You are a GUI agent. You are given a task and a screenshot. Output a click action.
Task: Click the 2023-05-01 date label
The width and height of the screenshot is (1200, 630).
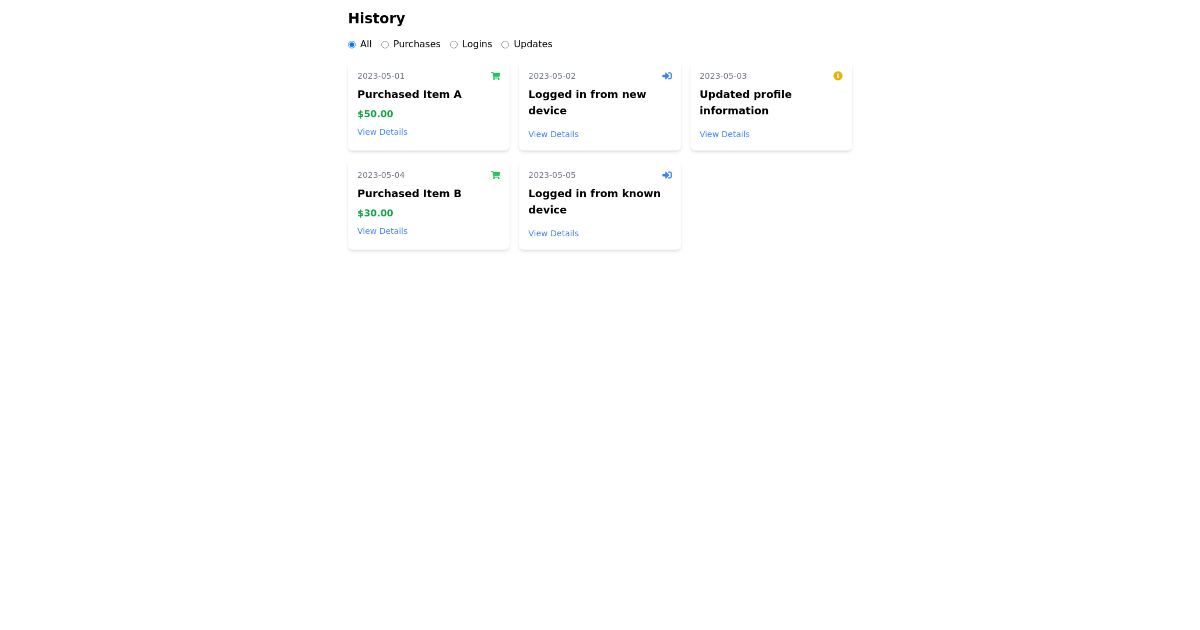(x=381, y=76)
